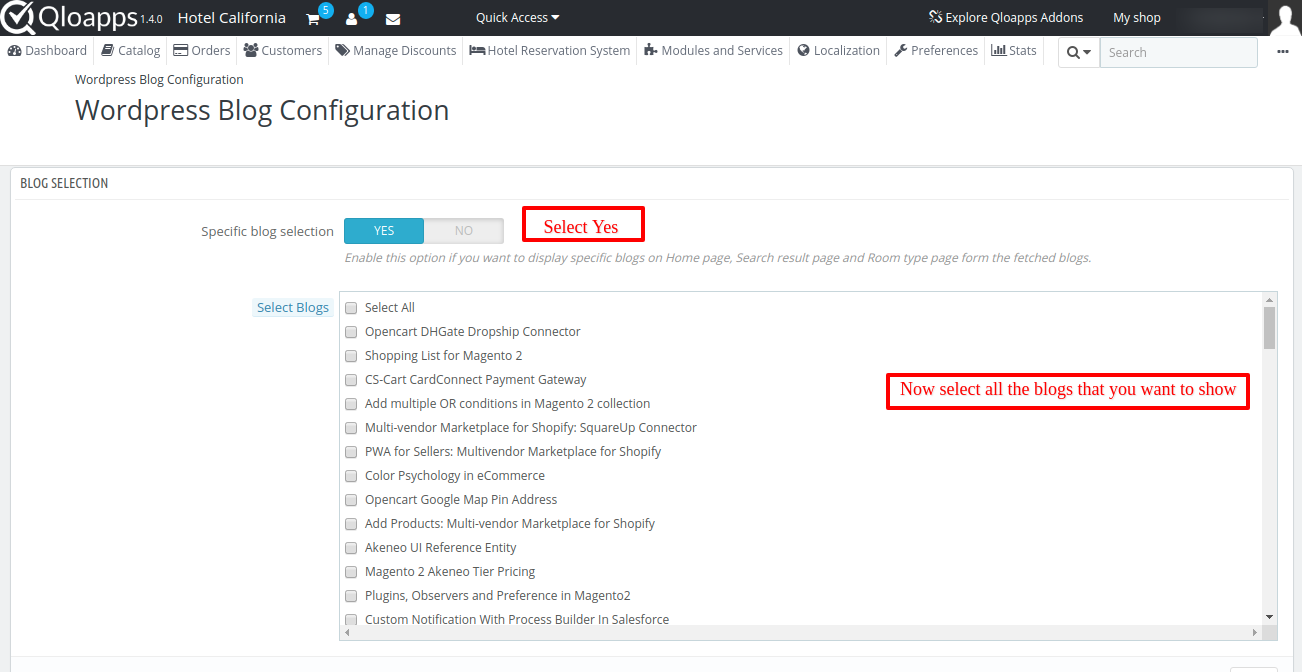Screen dimensions: 1302x672
Task: Click the Wordpress Blog Configuration breadcrumb
Action: [159, 79]
